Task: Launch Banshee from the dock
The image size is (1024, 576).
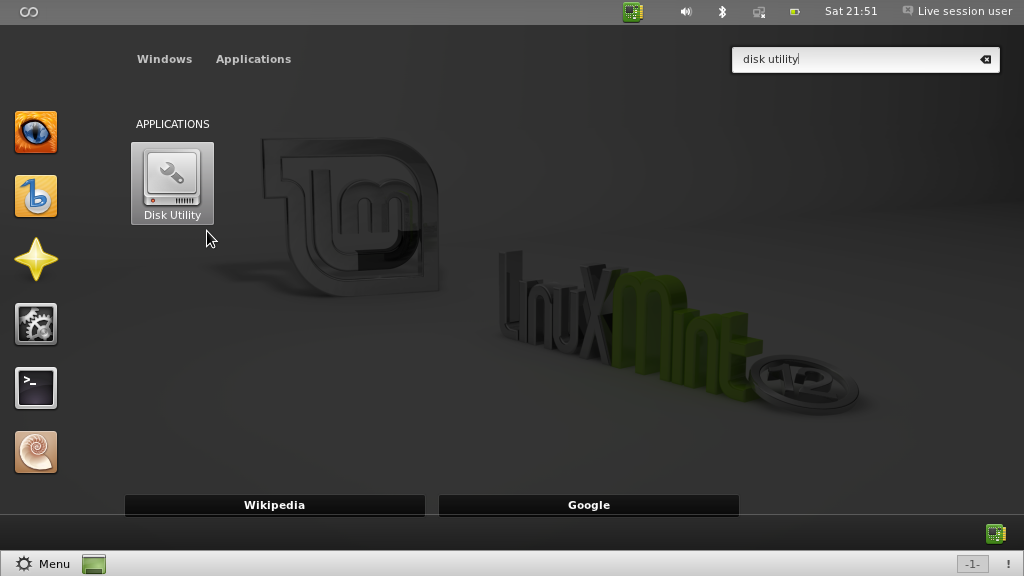Action: tap(36, 196)
